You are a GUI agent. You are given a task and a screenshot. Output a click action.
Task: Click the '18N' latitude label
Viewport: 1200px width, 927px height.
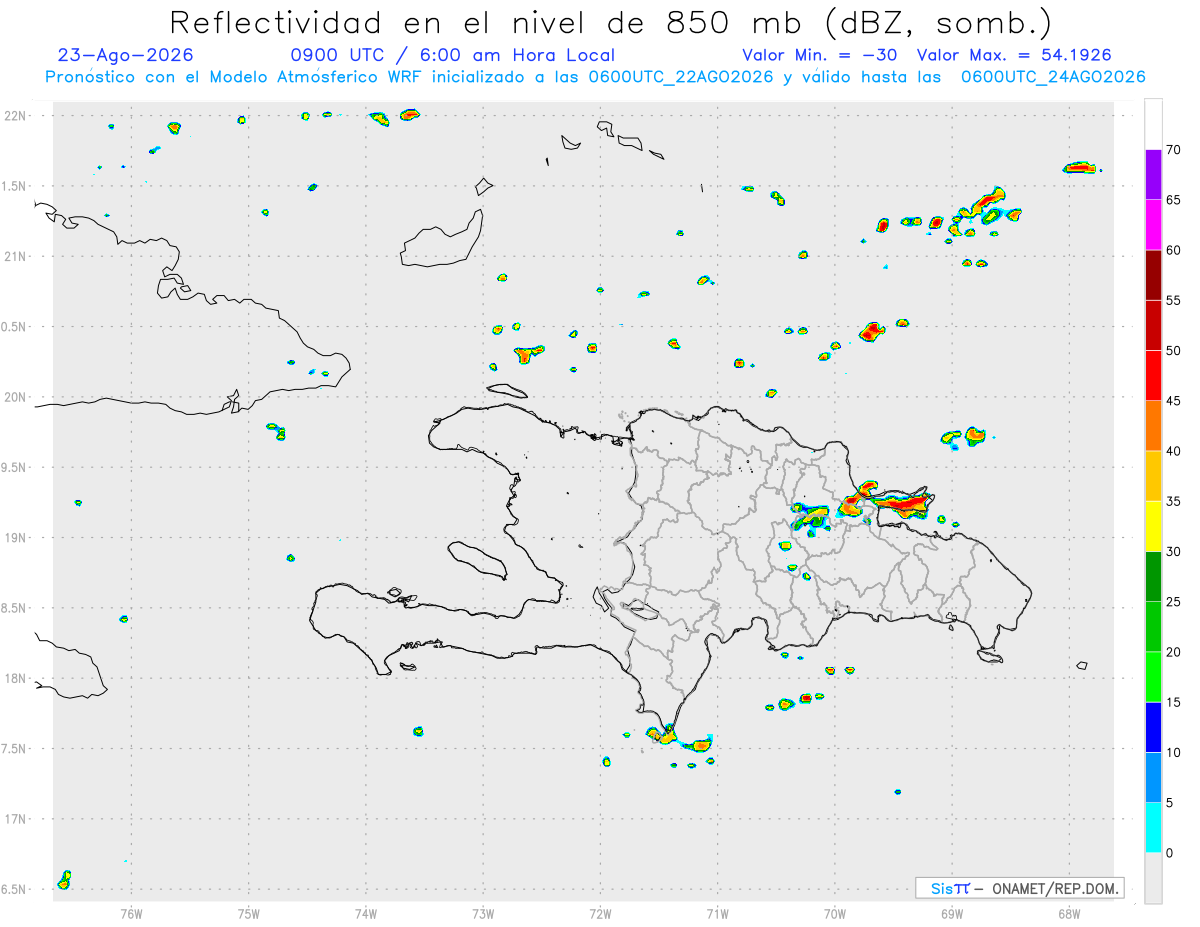(17, 678)
